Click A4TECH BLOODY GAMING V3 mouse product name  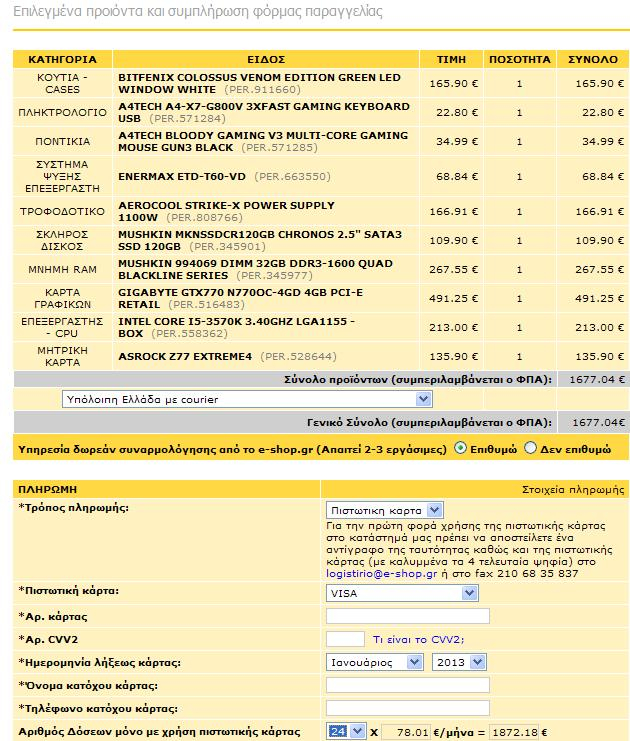pyautogui.click(x=263, y=141)
